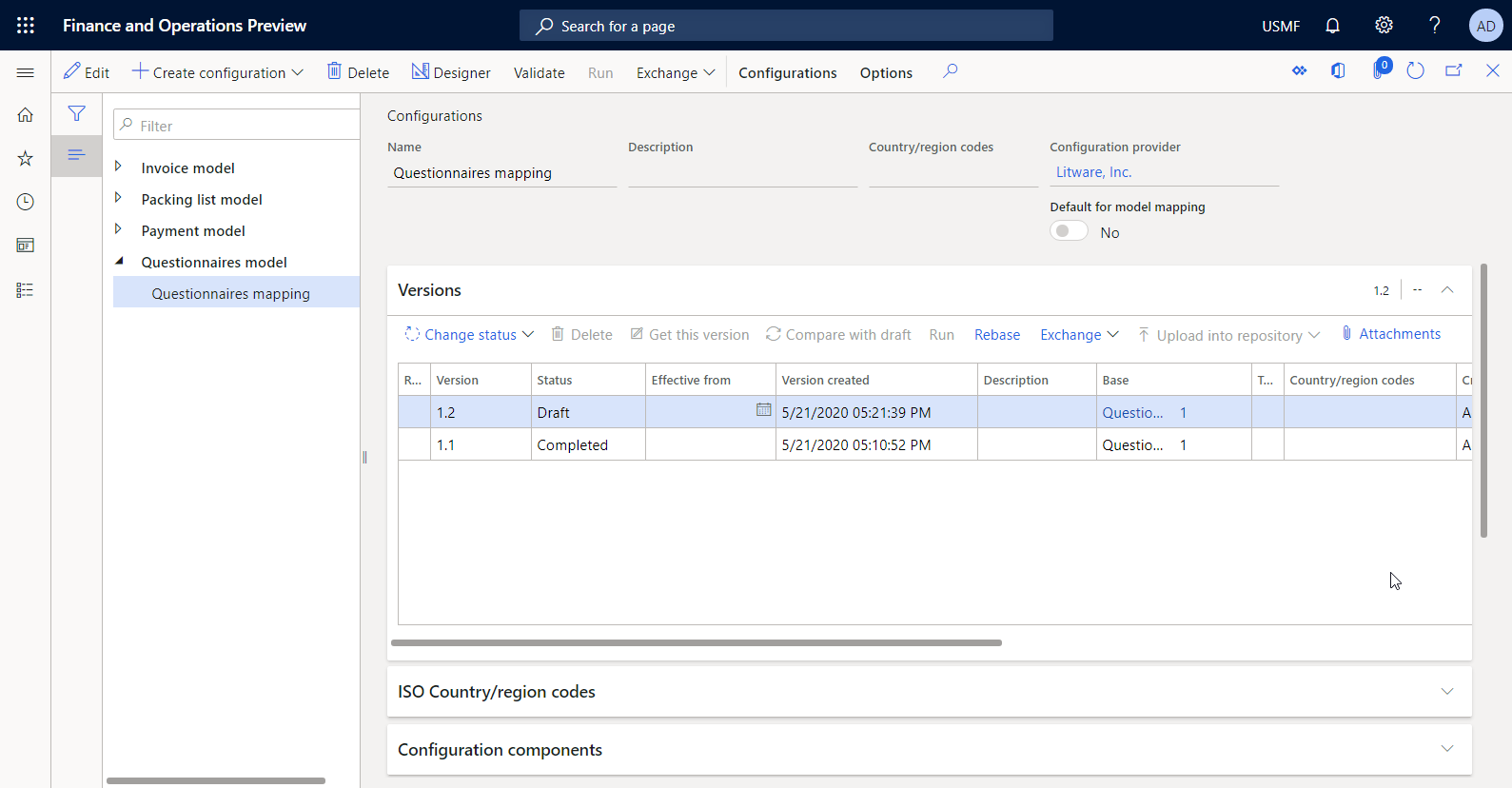Click the Version created column header
Image resolution: width=1512 pixels, height=788 pixels.
coord(876,380)
